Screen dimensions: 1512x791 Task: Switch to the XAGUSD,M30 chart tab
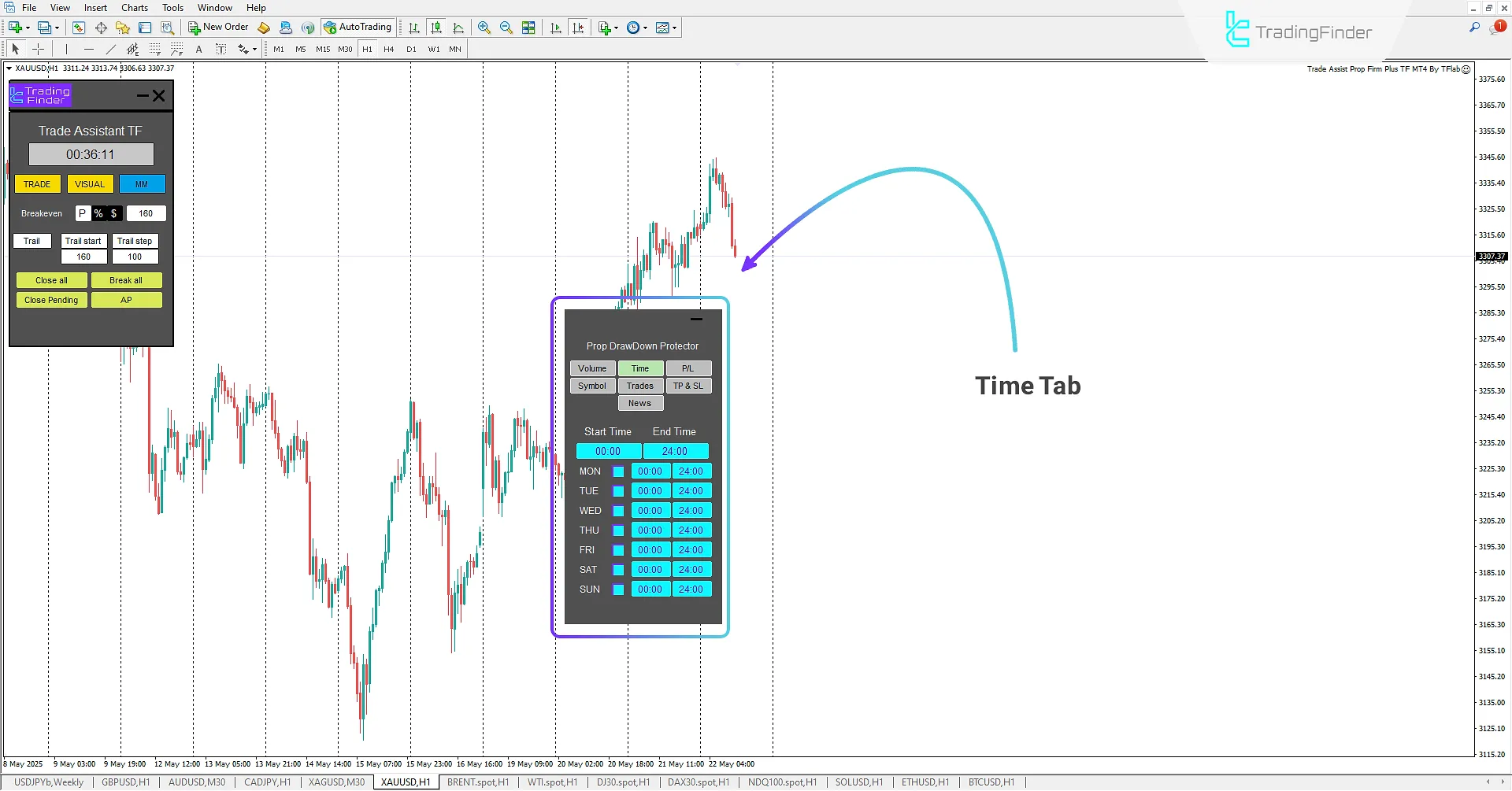click(x=336, y=782)
